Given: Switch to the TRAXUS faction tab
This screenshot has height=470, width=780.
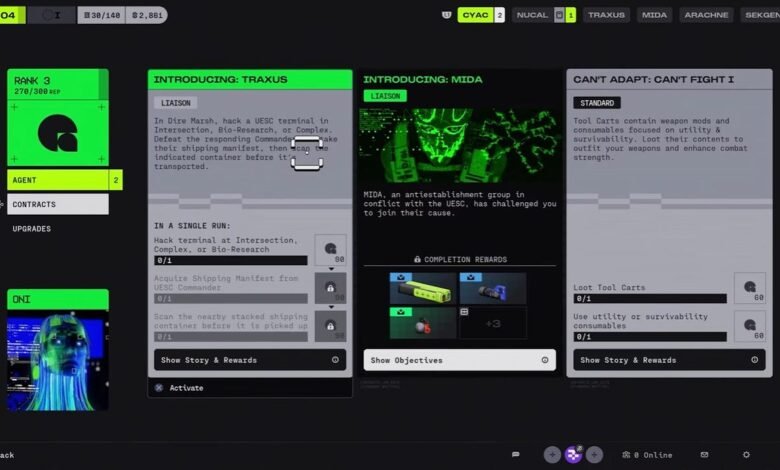Looking at the screenshot, I should coord(606,15).
